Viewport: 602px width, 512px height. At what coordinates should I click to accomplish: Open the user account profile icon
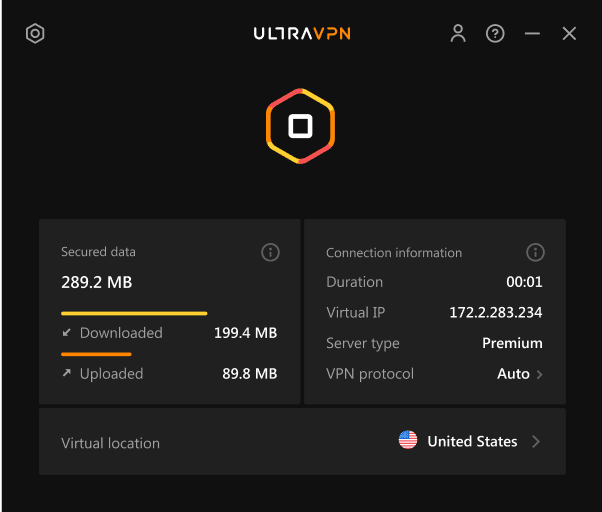pos(458,34)
